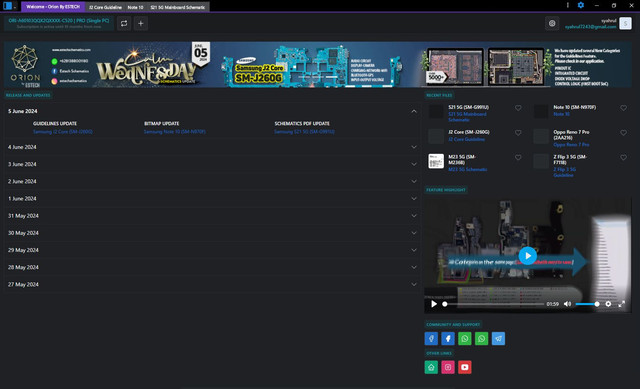The width and height of the screenshot is (640, 389).
Task: Favorite the J2 Core (SM-J260G) recent file
Action: point(518,133)
